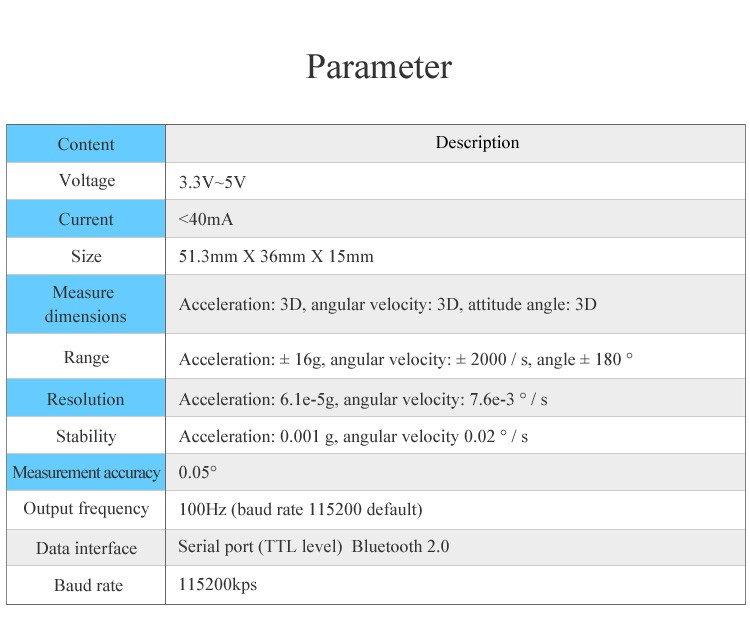Click the Stability row label
Image resolution: width=750 pixels, height=624 pixels.
point(86,436)
